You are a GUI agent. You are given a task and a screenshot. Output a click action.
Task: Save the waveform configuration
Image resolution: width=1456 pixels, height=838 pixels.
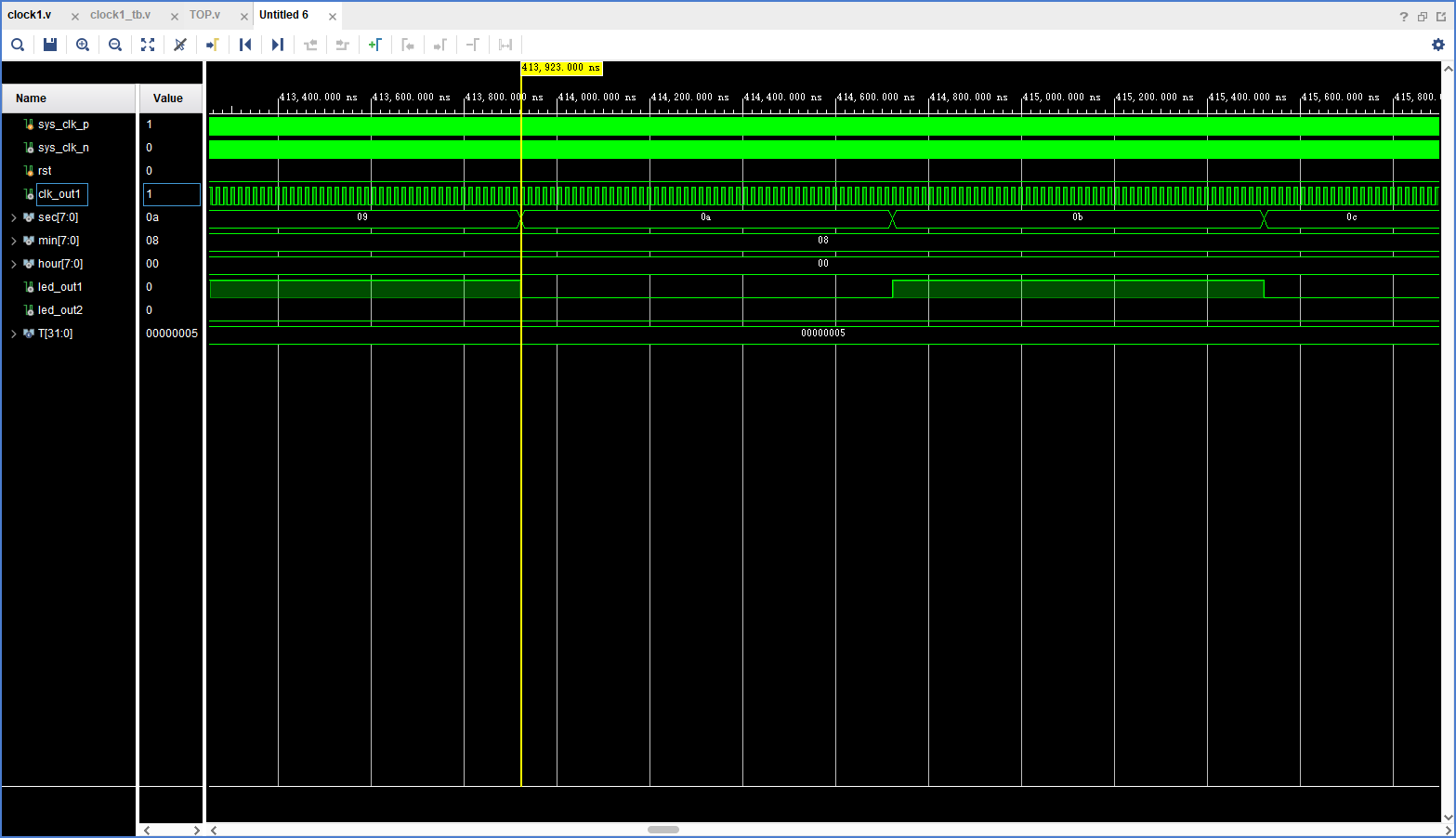click(x=50, y=45)
